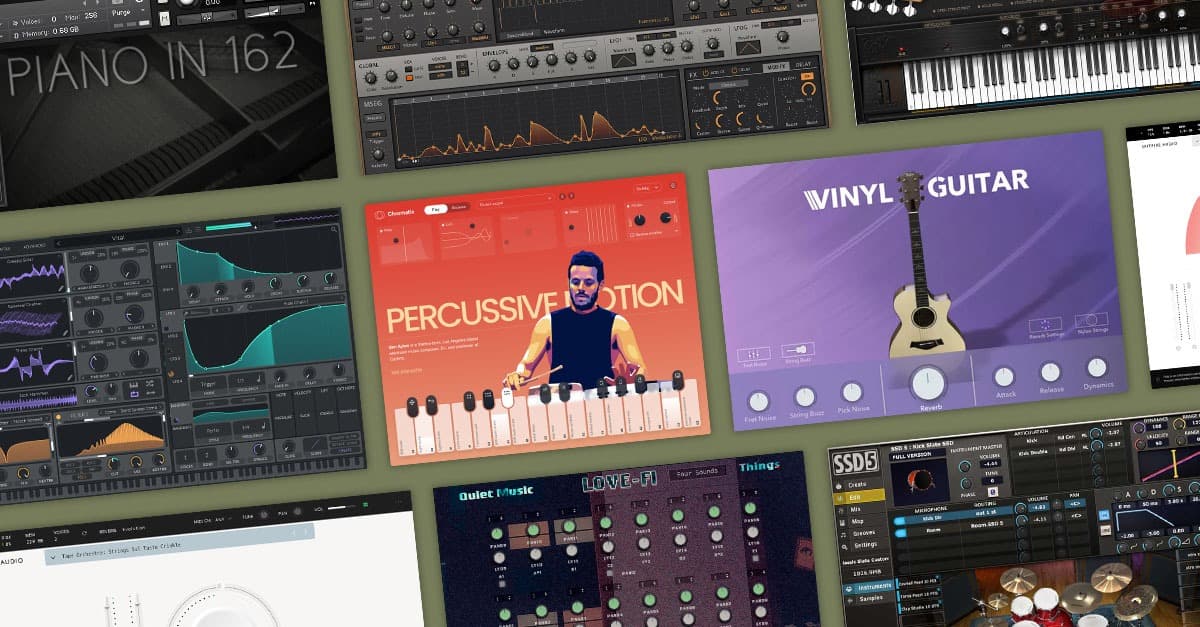Image resolution: width=1200 pixels, height=627 pixels.
Task: Adjust the Reverb knob in Vinyl Guitar
Action: (x=928, y=381)
